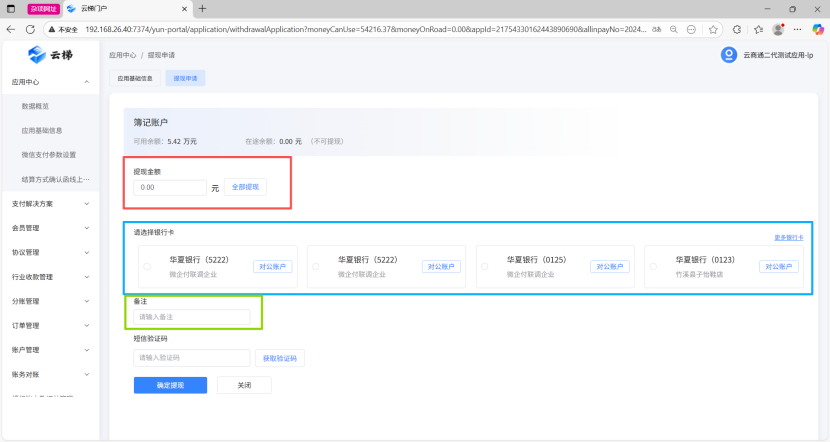
Task: Click the 提现金额 amount input field
Action: [170, 187]
